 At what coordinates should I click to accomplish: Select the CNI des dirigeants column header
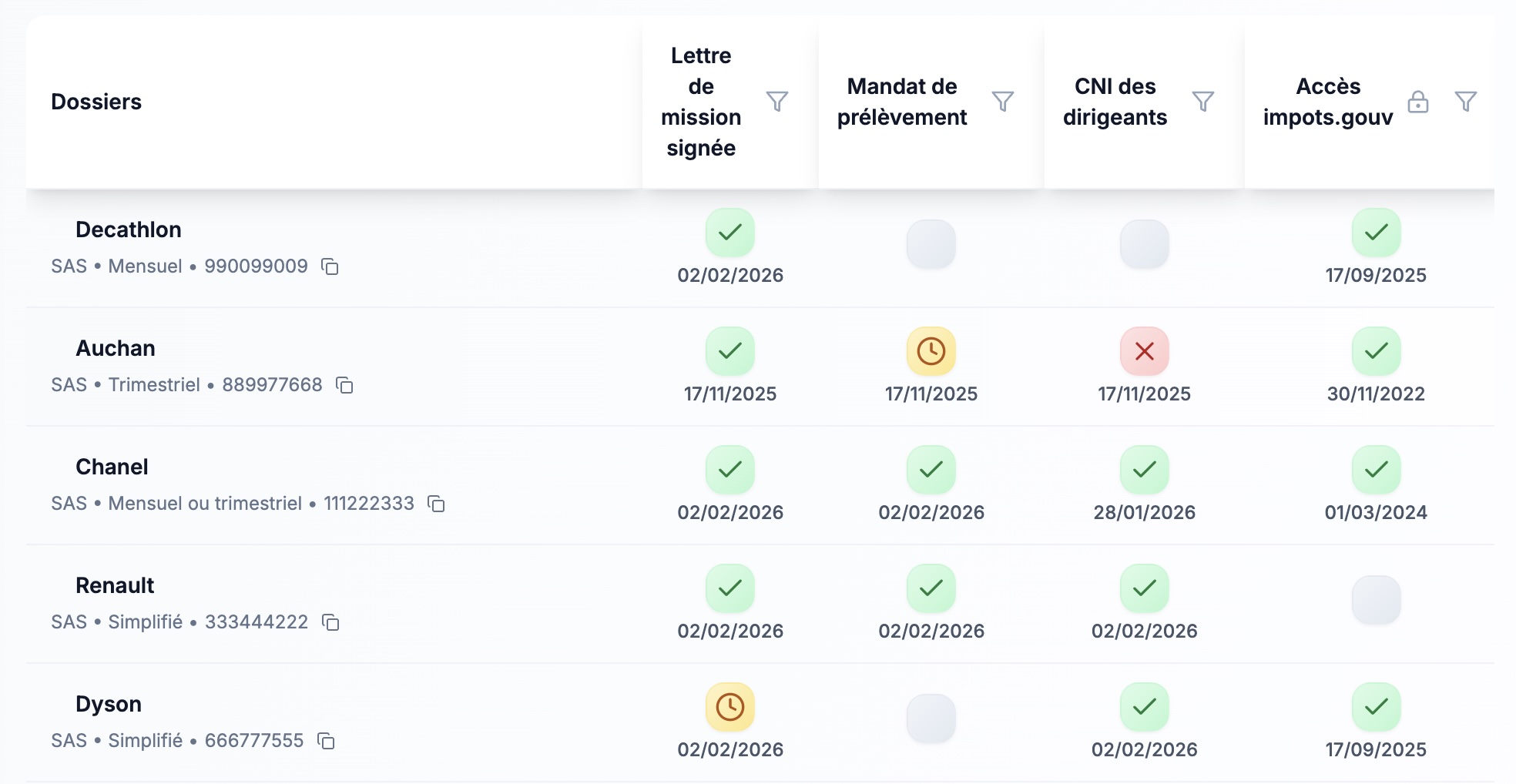(1115, 102)
